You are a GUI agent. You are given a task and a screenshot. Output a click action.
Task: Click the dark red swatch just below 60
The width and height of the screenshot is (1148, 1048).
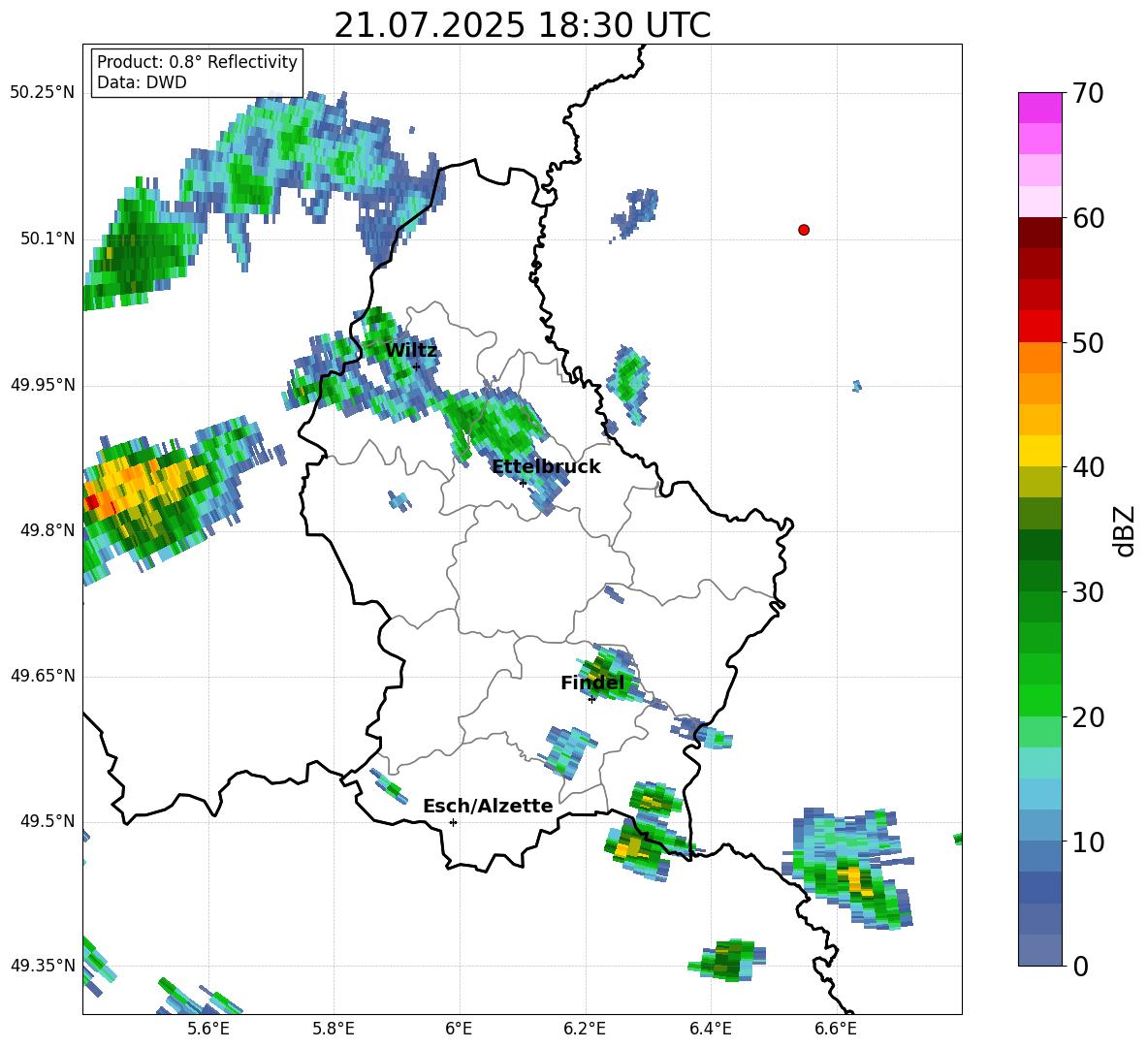pos(1039,233)
